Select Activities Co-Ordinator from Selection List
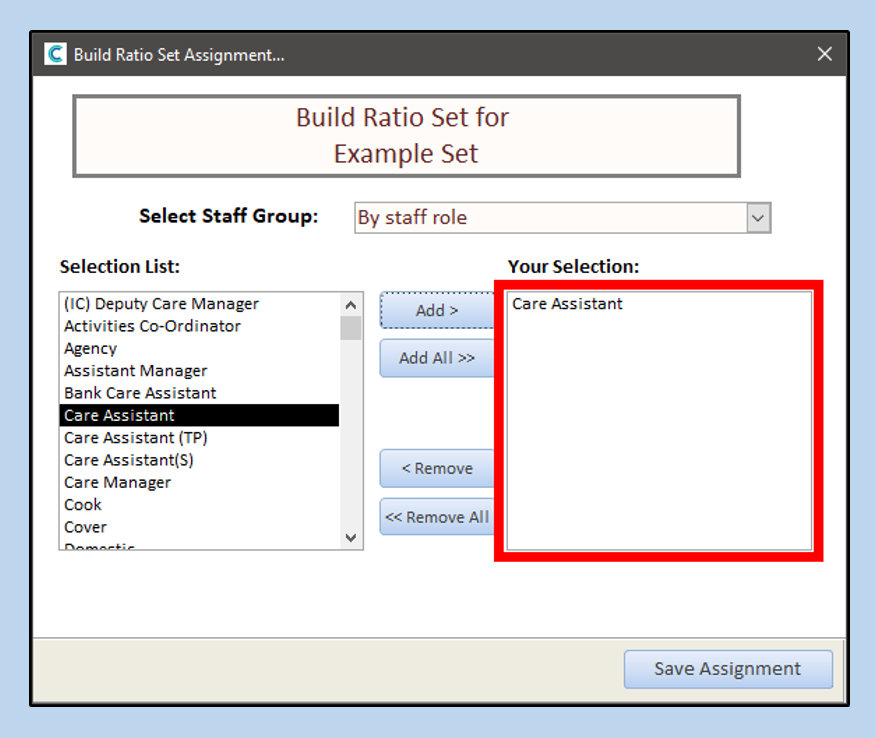876x738 pixels. (152, 326)
